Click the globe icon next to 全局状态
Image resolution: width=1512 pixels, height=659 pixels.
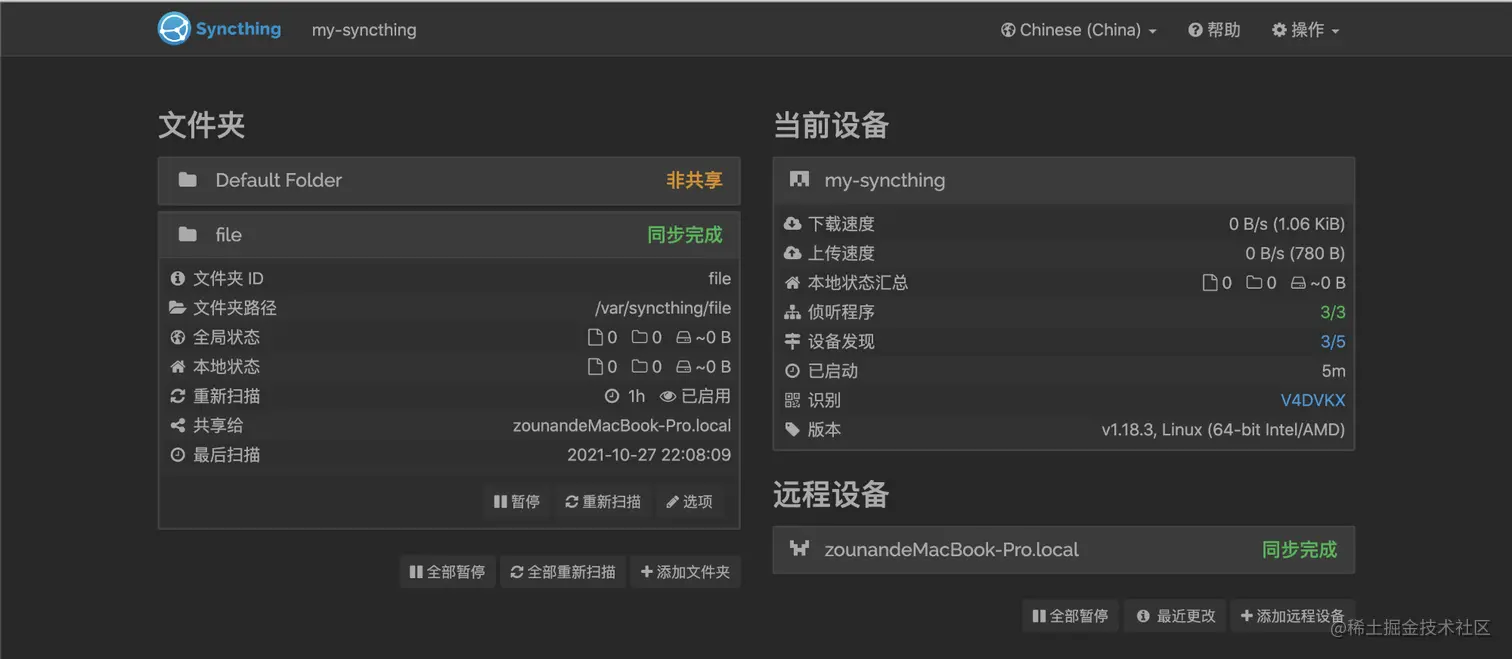pos(178,337)
